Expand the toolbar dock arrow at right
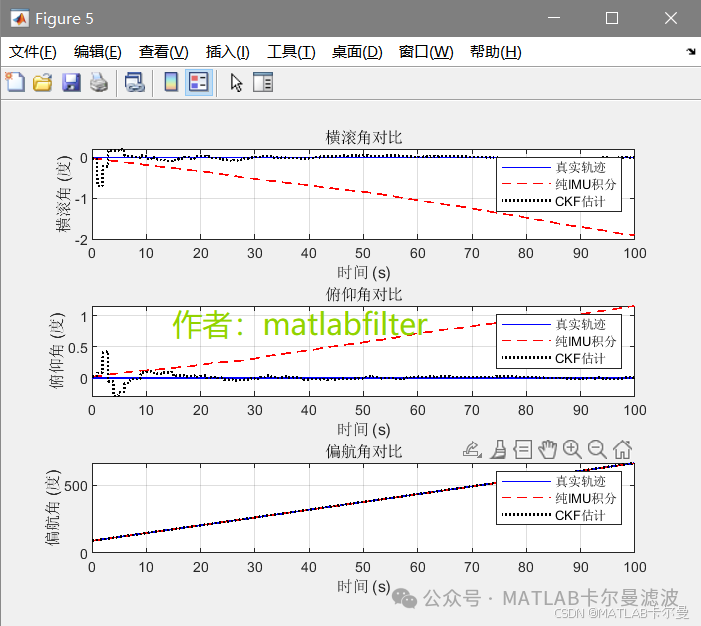 (x=691, y=51)
